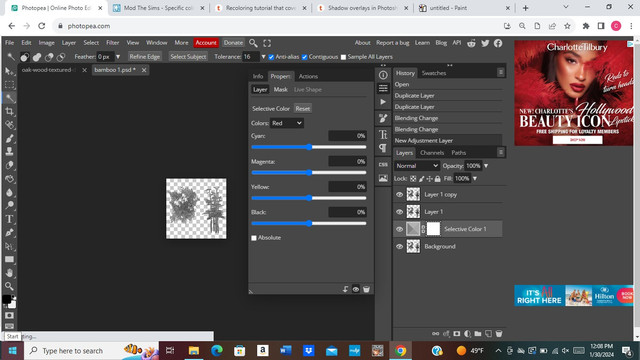Hide the Layer 1 copy layer

pos(399,195)
